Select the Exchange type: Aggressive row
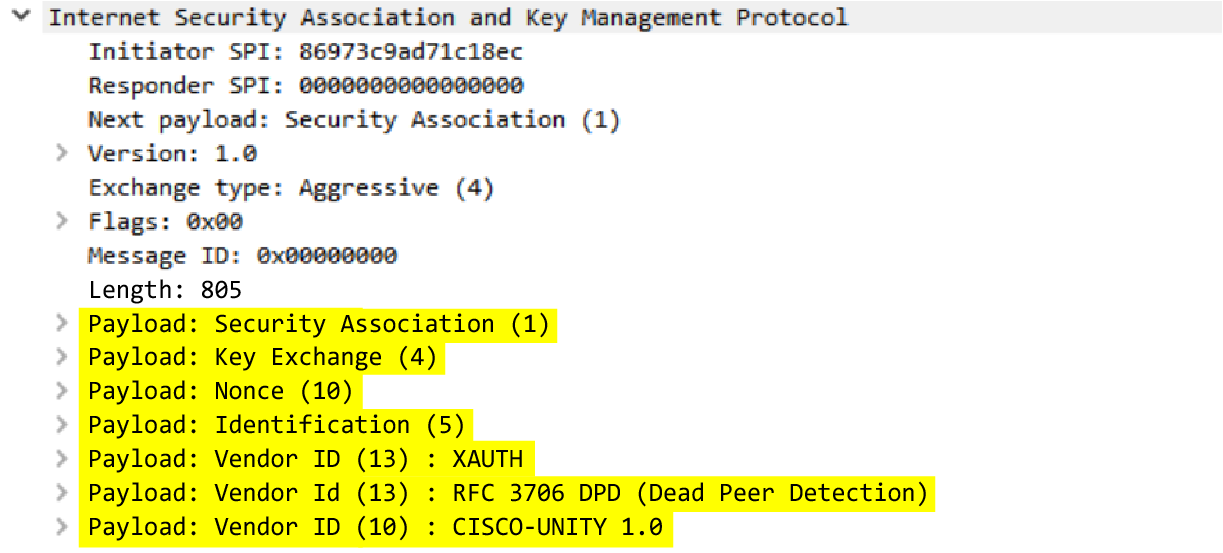Viewport: 1223px width, 553px height. coord(291,188)
